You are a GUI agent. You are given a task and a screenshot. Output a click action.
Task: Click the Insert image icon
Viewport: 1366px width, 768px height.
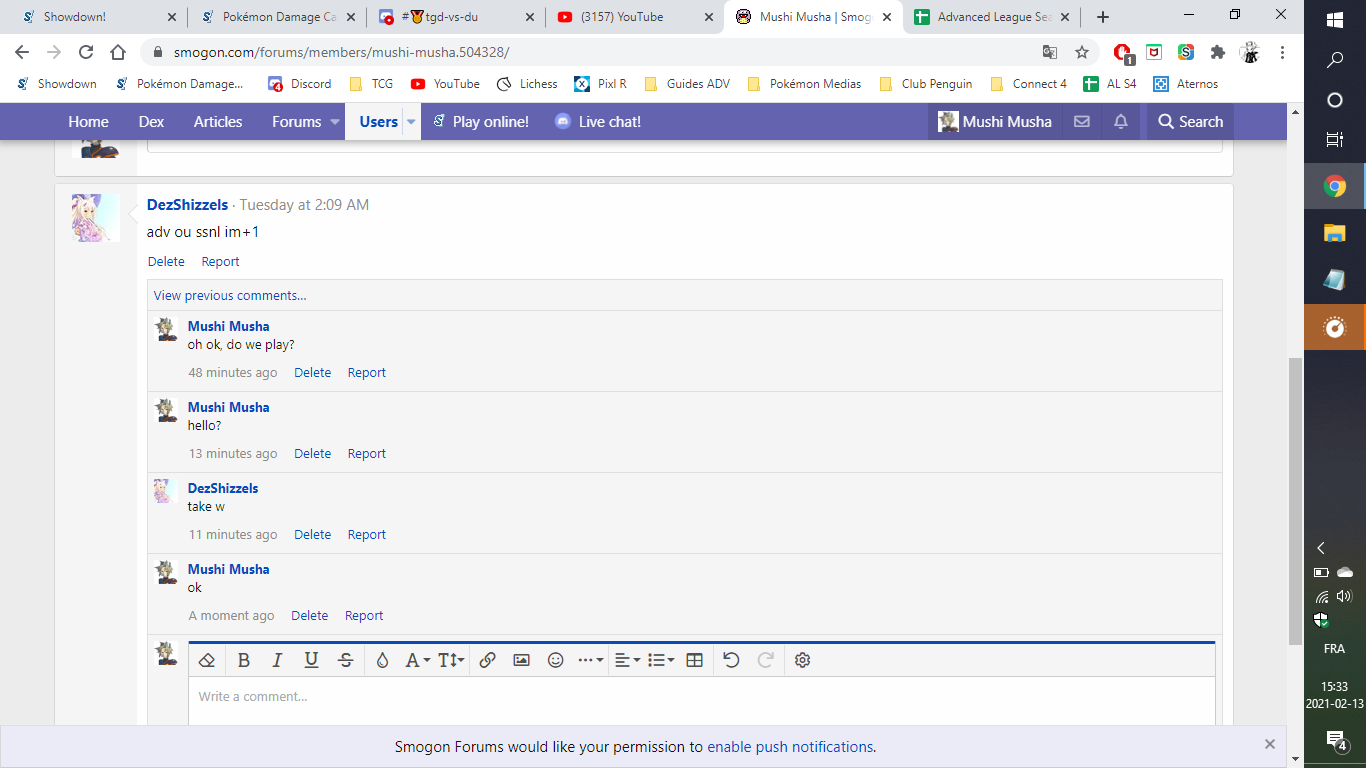(521, 660)
